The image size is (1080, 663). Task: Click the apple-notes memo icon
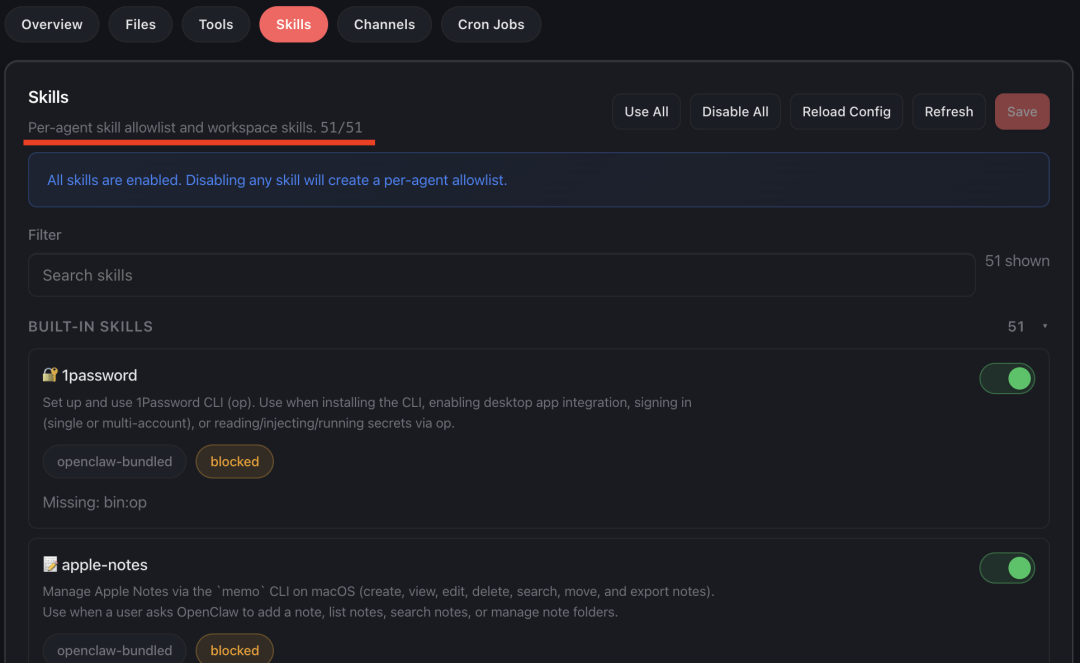pos(50,565)
